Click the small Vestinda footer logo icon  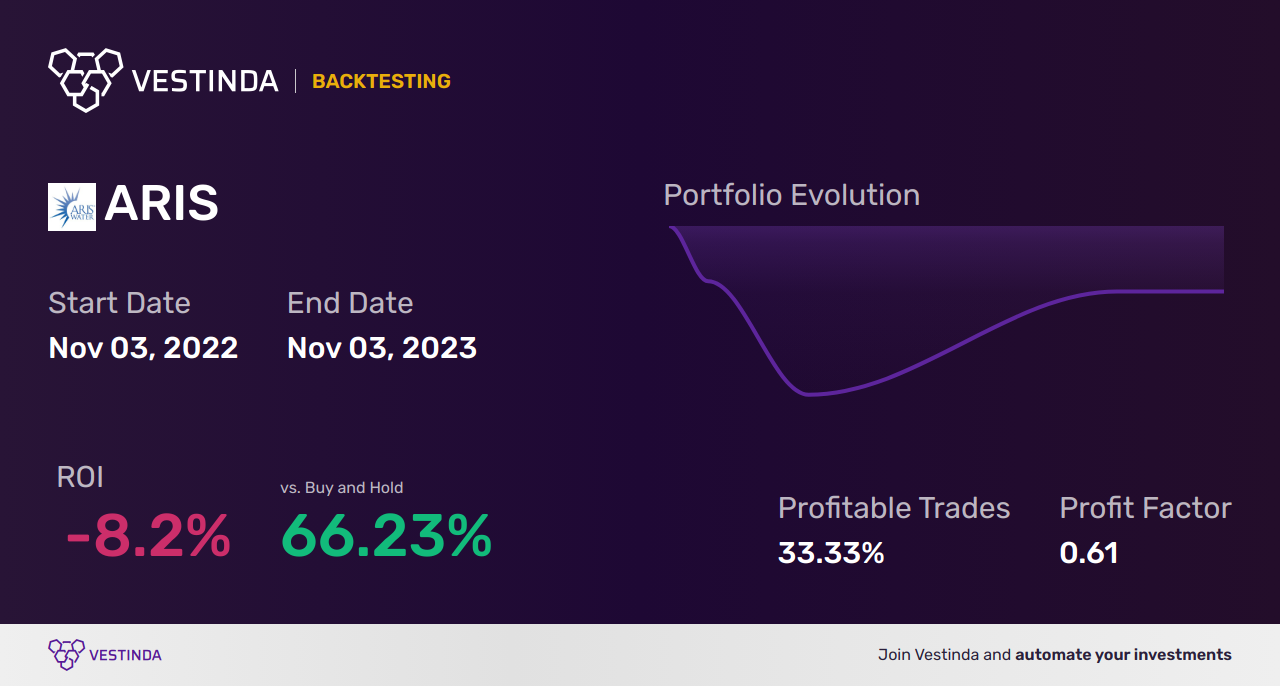pyautogui.click(x=66, y=654)
